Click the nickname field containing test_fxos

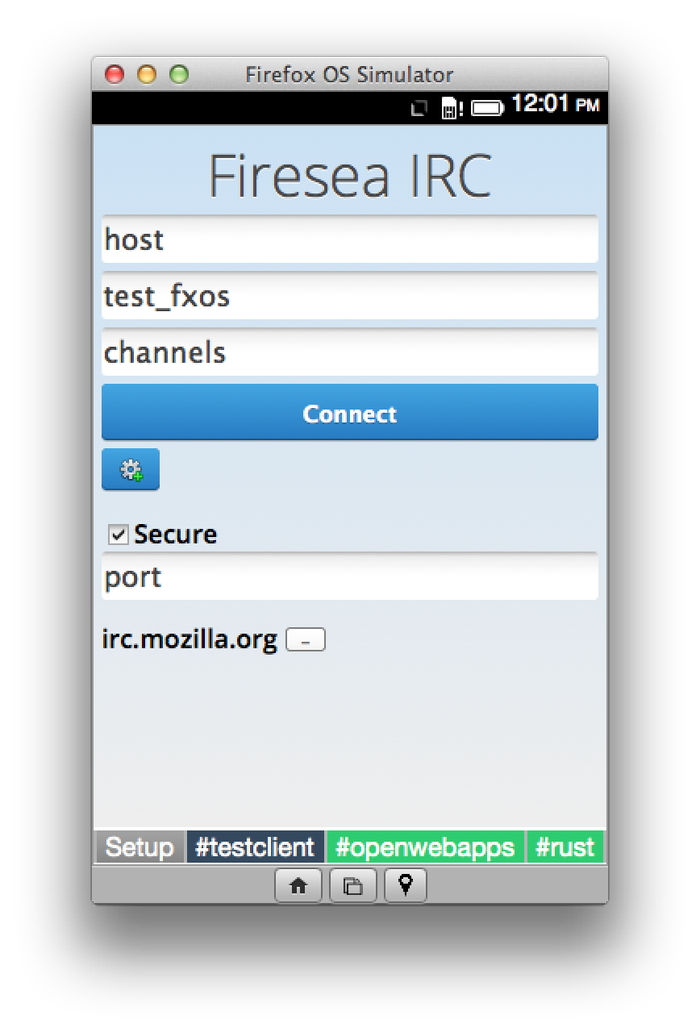point(350,297)
